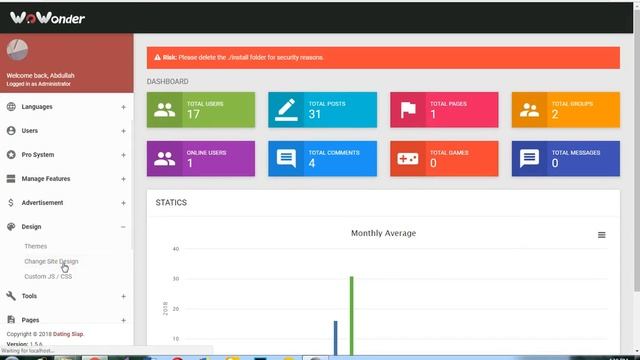Click the STATICS panel heading
This screenshot has height=360, width=640.
(171, 202)
